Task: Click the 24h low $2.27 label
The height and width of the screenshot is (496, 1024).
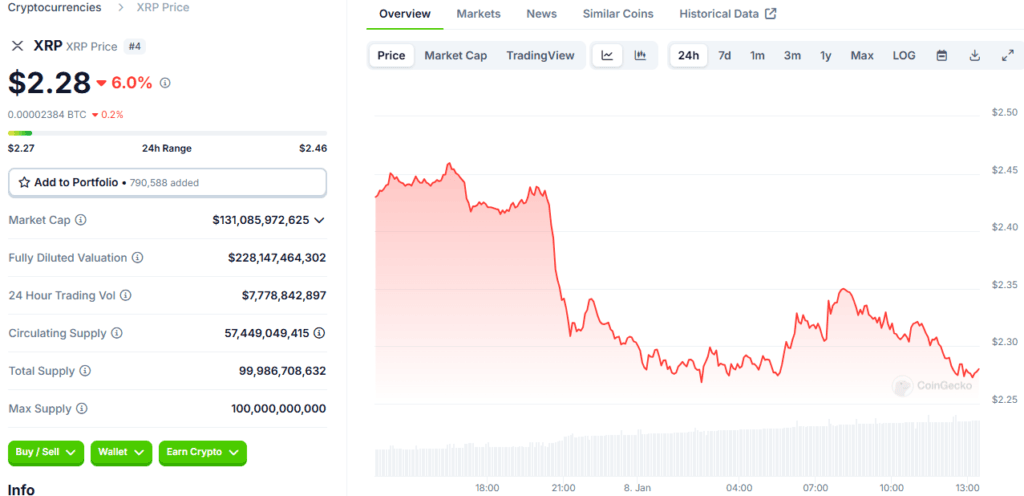Action: point(21,148)
